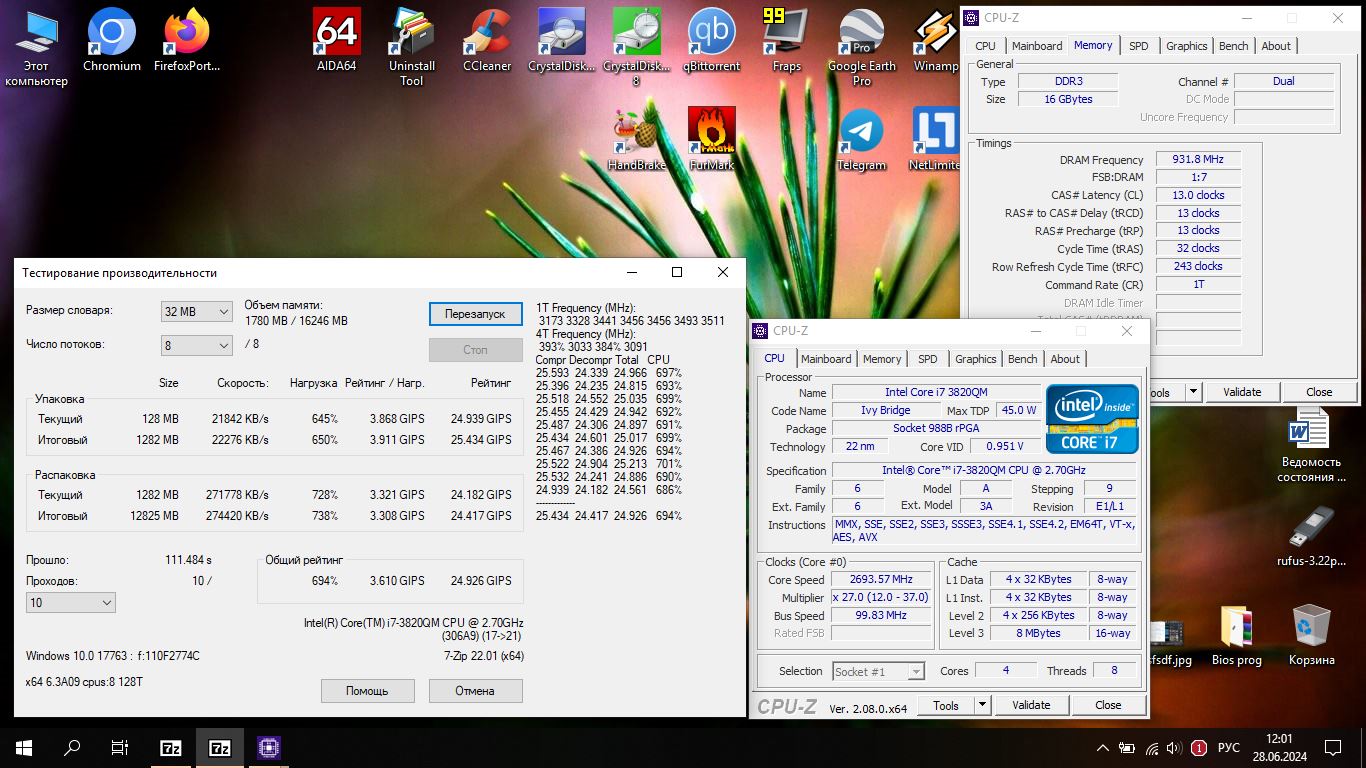Screen dimensions: 1366x768
Task: Open Task View on the taskbar
Action: 120,747
